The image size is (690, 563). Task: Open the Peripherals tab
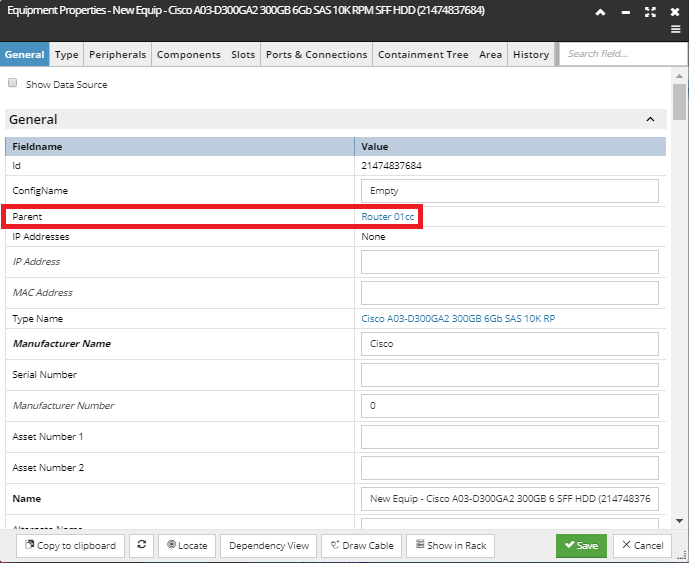point(117,55)
